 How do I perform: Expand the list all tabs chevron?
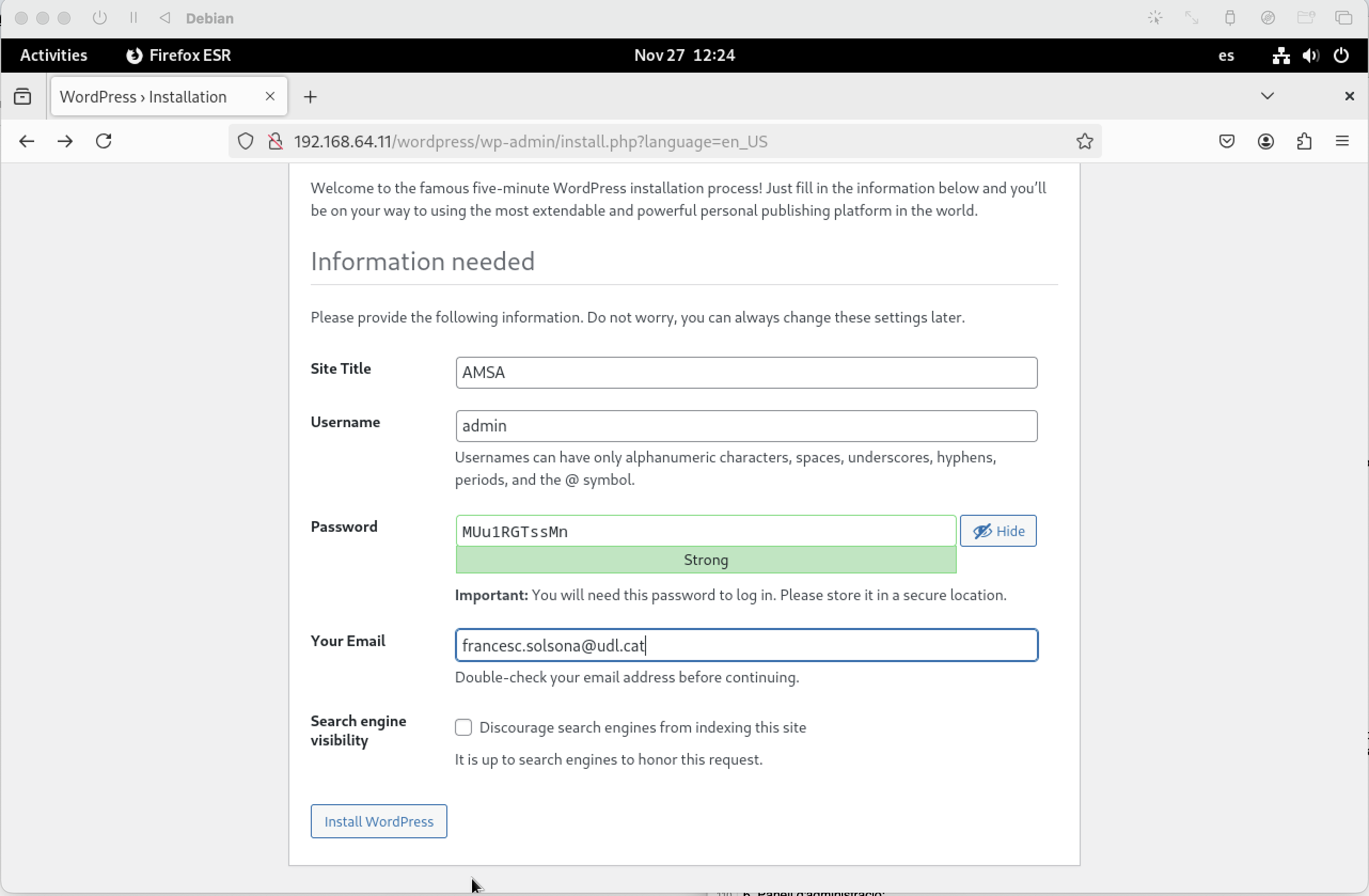pyautogui.click(x=1267, y=96)
